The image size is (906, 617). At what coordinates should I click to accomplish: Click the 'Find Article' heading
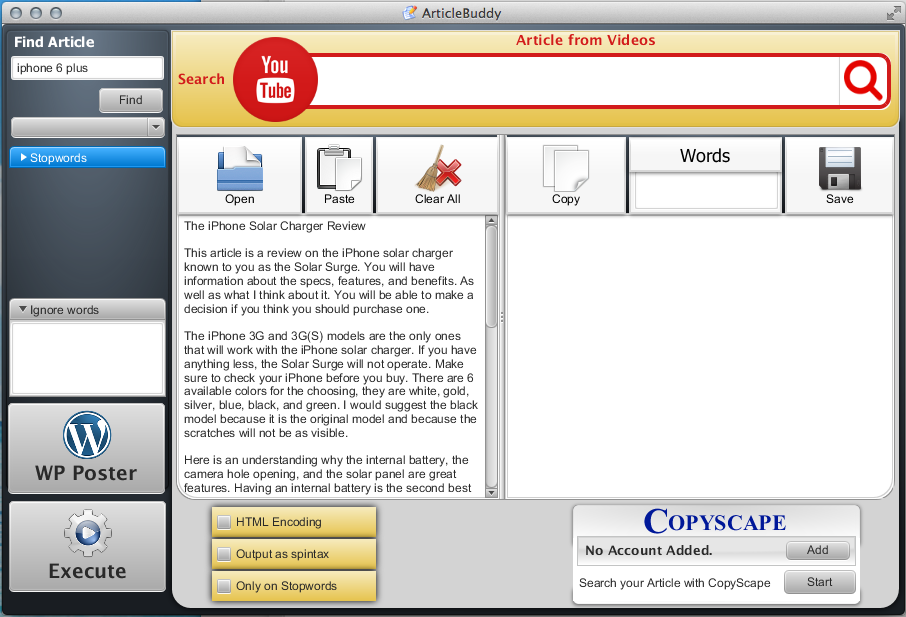(54, 42)
